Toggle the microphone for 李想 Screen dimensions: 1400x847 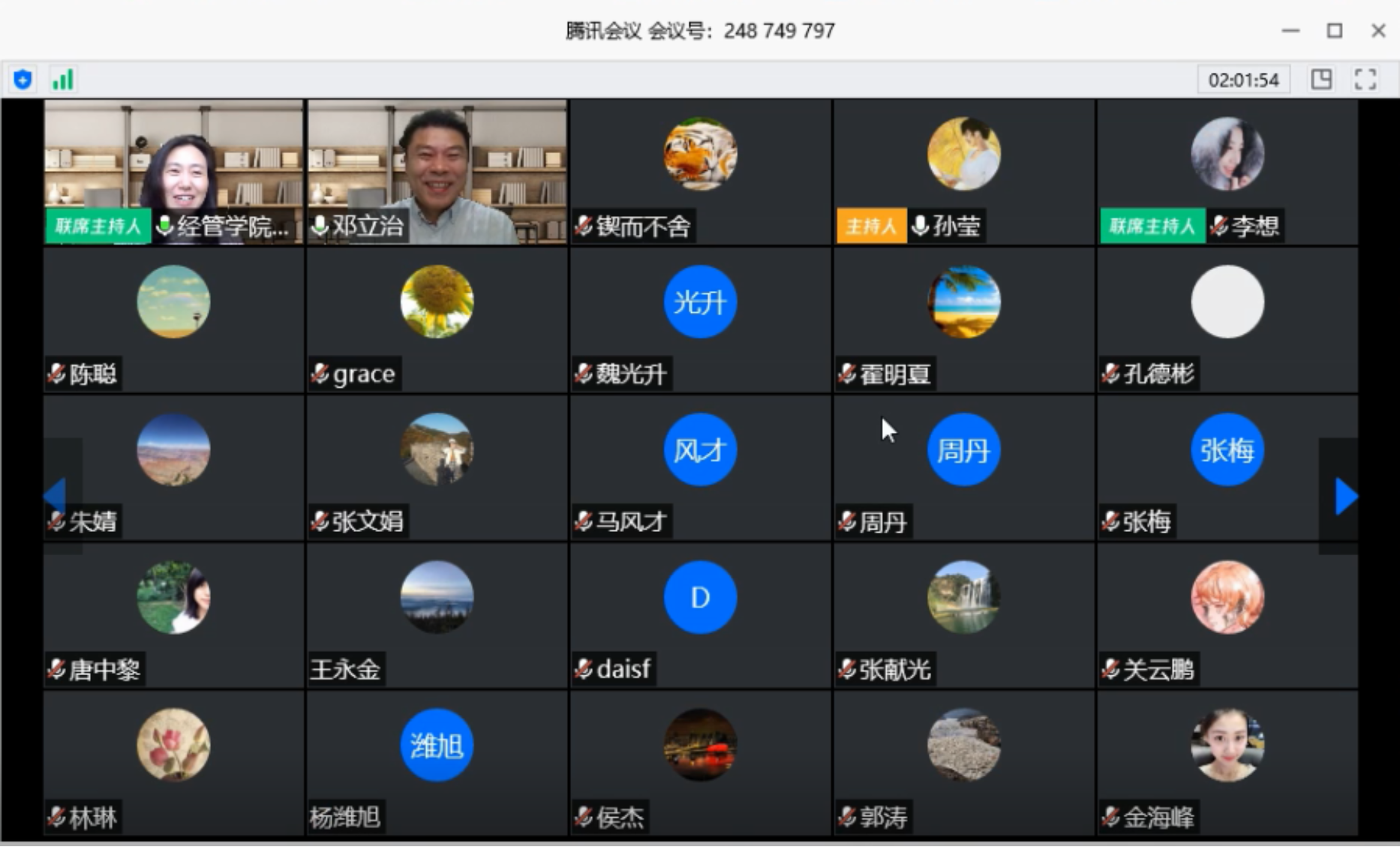pos(1222,226)
